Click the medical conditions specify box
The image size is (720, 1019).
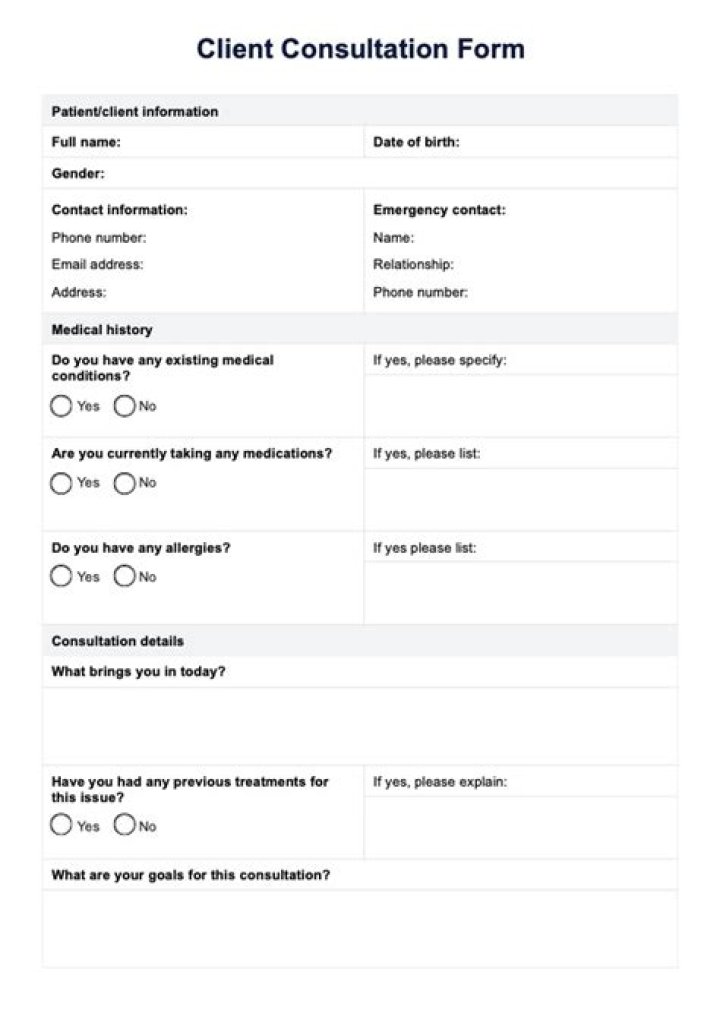[520, 405]
